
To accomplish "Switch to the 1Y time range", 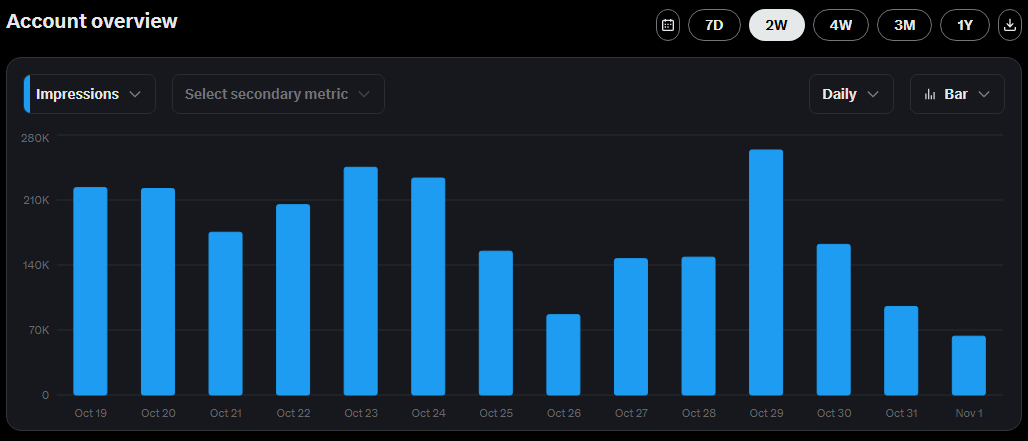I will [965, 25].
